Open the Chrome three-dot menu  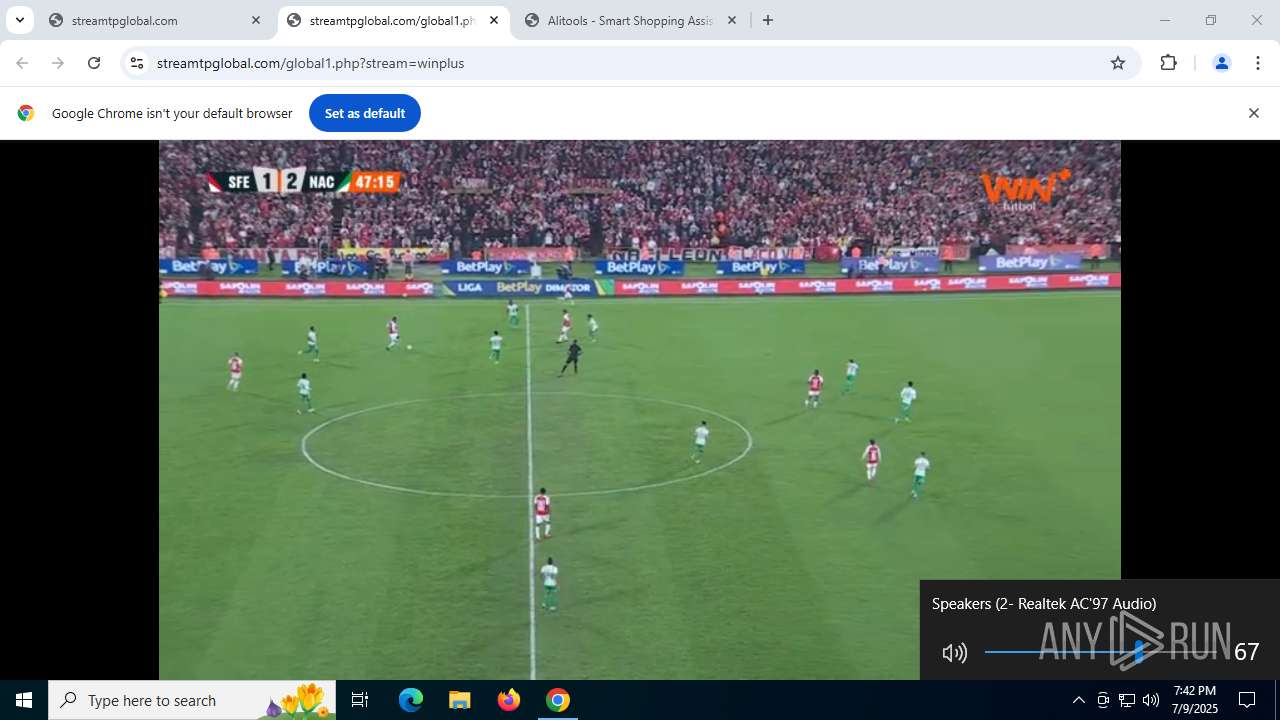[1258, 63]
